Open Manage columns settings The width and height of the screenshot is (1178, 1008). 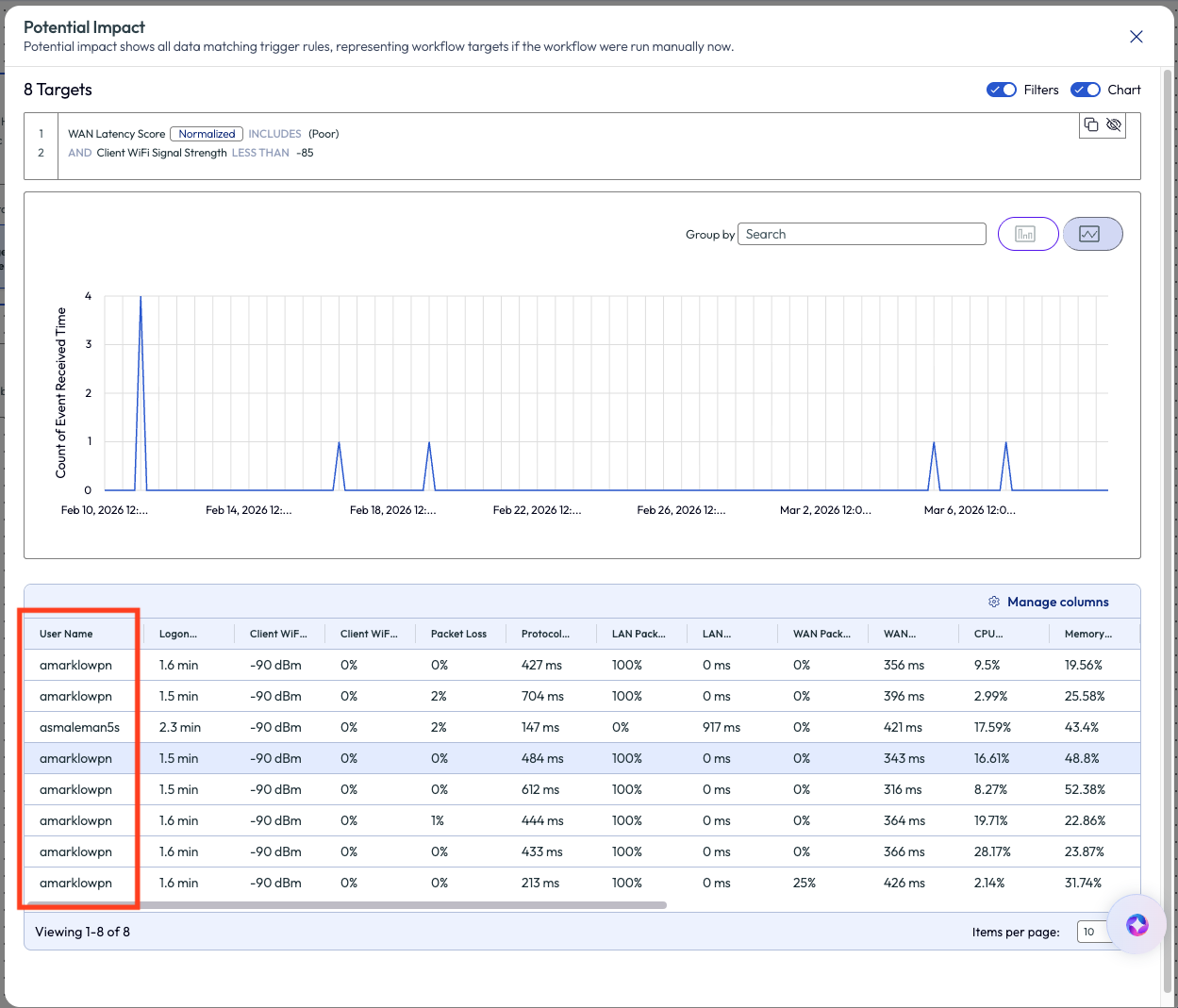(1057, 602)
